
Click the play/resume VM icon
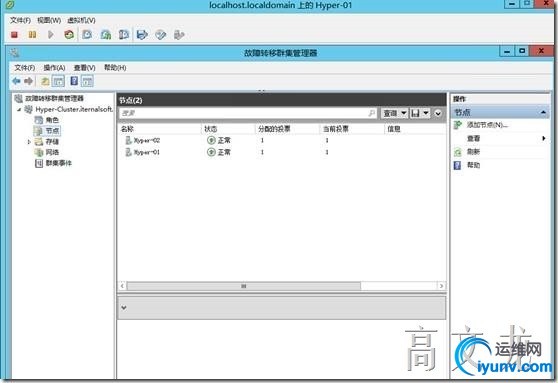point(51,35)
